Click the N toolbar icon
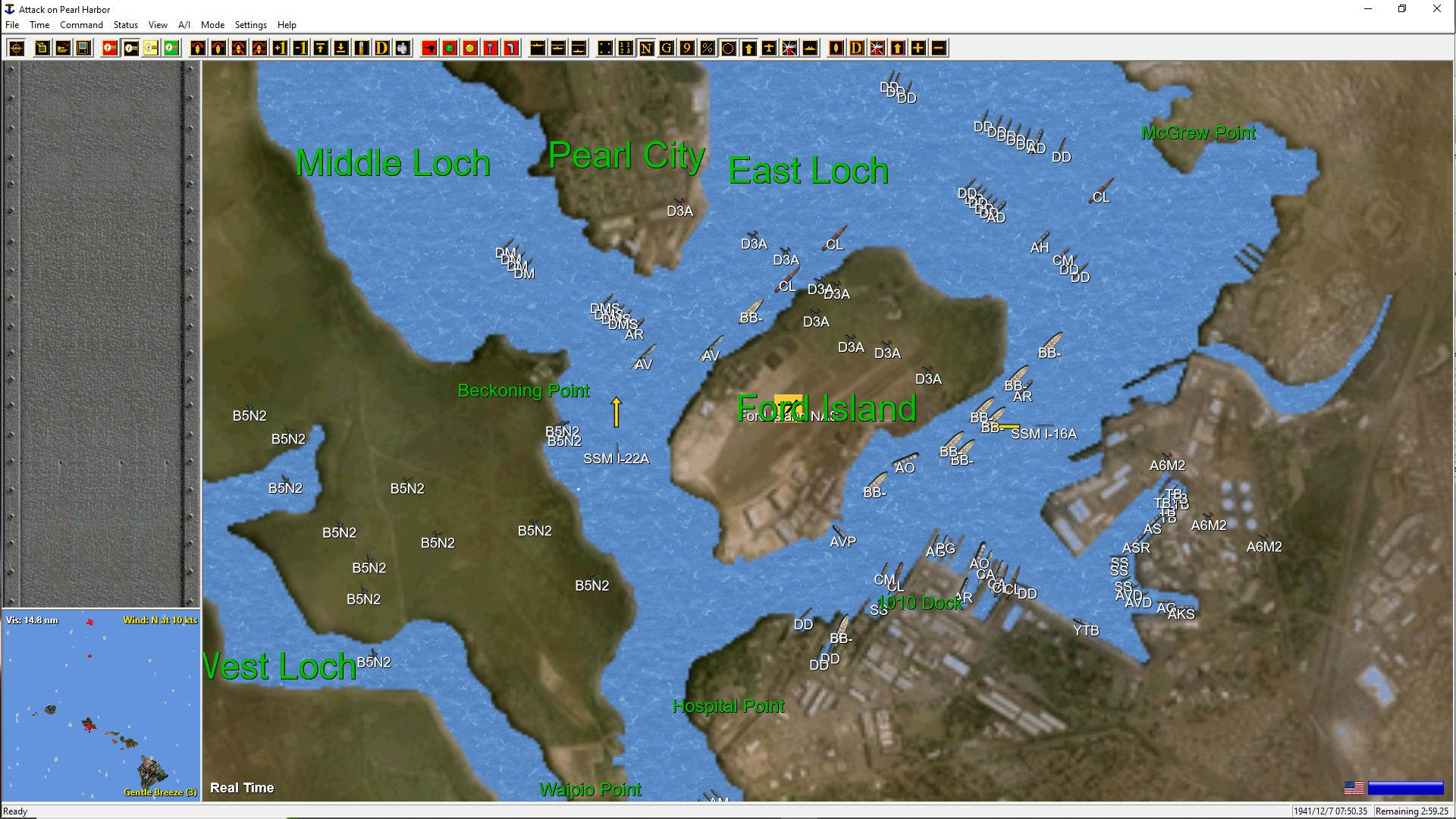 pyautogui.click(x=646, y=48)
